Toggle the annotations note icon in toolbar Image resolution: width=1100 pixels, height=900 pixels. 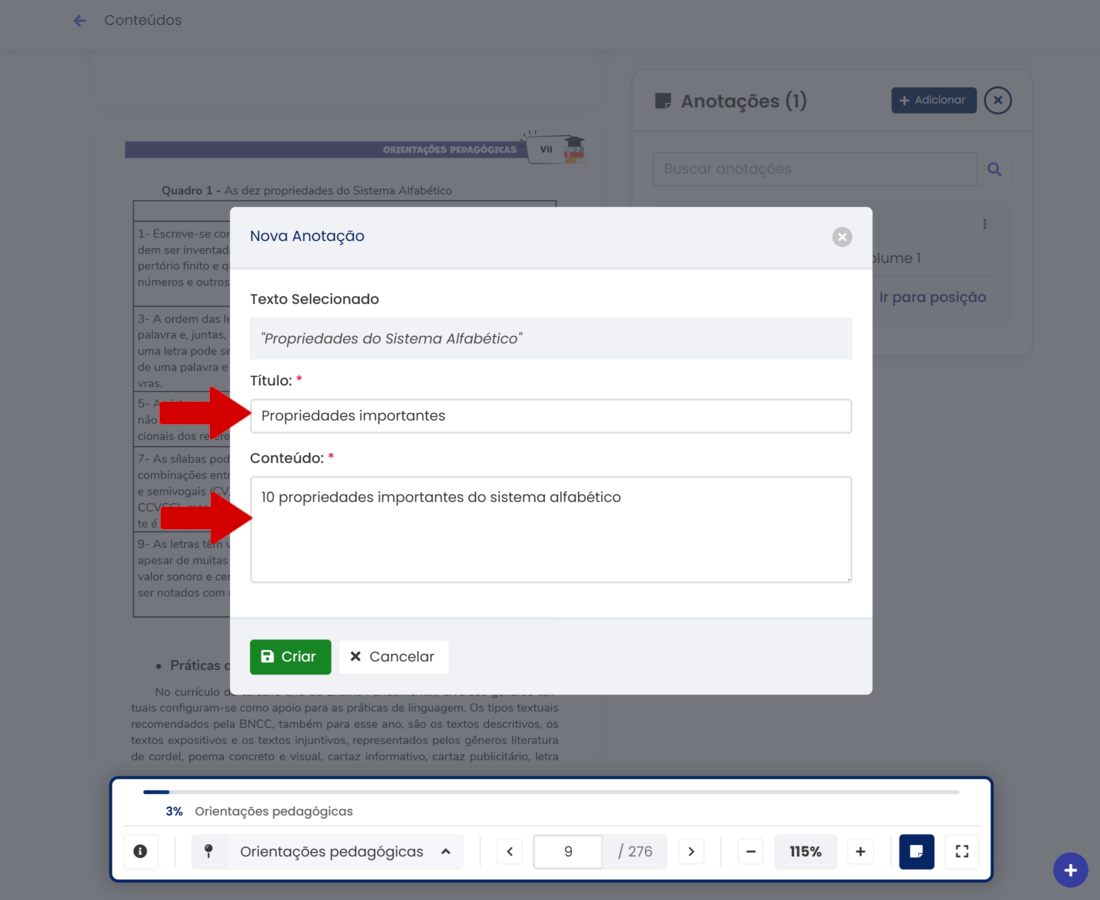click(x=916, y=851)
